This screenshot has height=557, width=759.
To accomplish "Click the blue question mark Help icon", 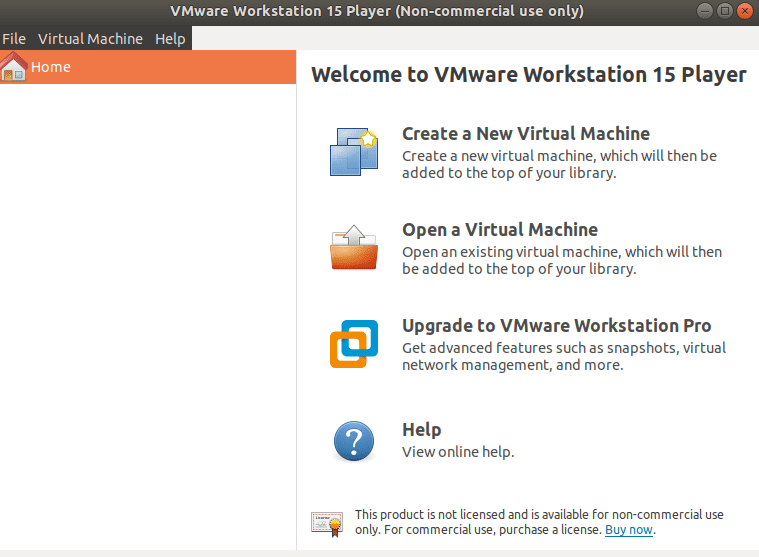I will pos(354,441).
